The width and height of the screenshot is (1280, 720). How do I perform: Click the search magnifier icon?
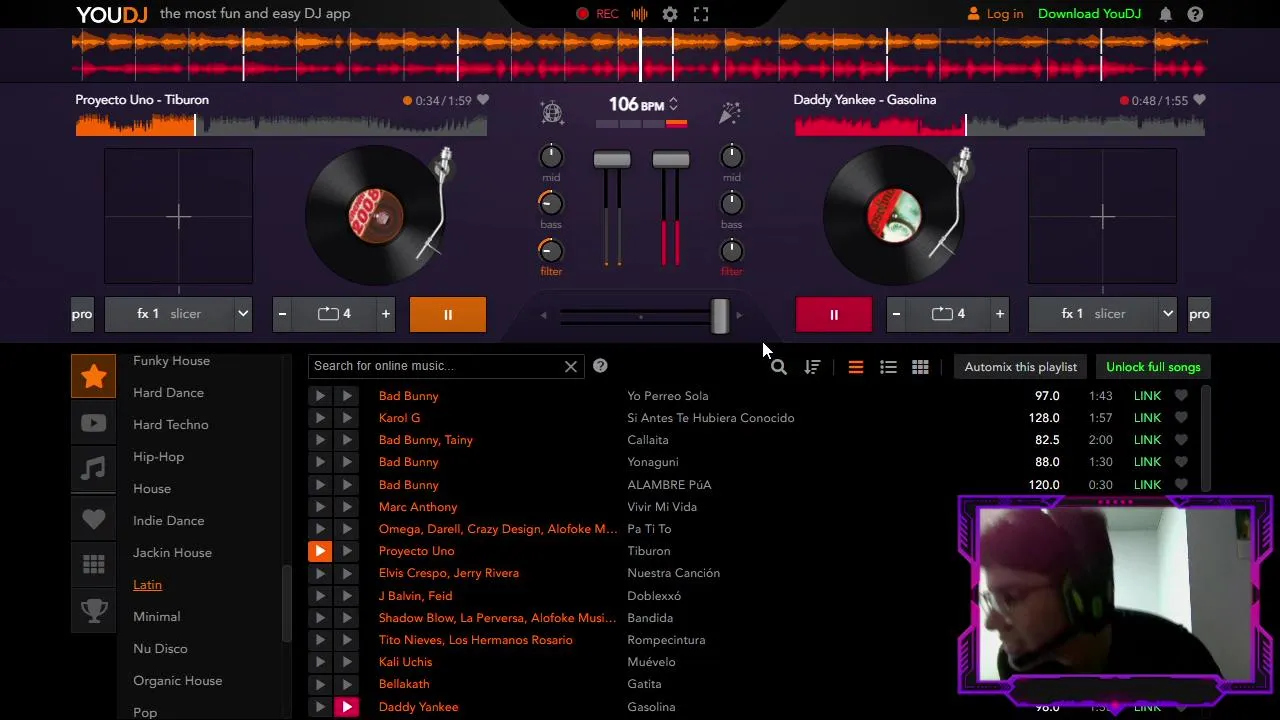click(x=779, y=367)
